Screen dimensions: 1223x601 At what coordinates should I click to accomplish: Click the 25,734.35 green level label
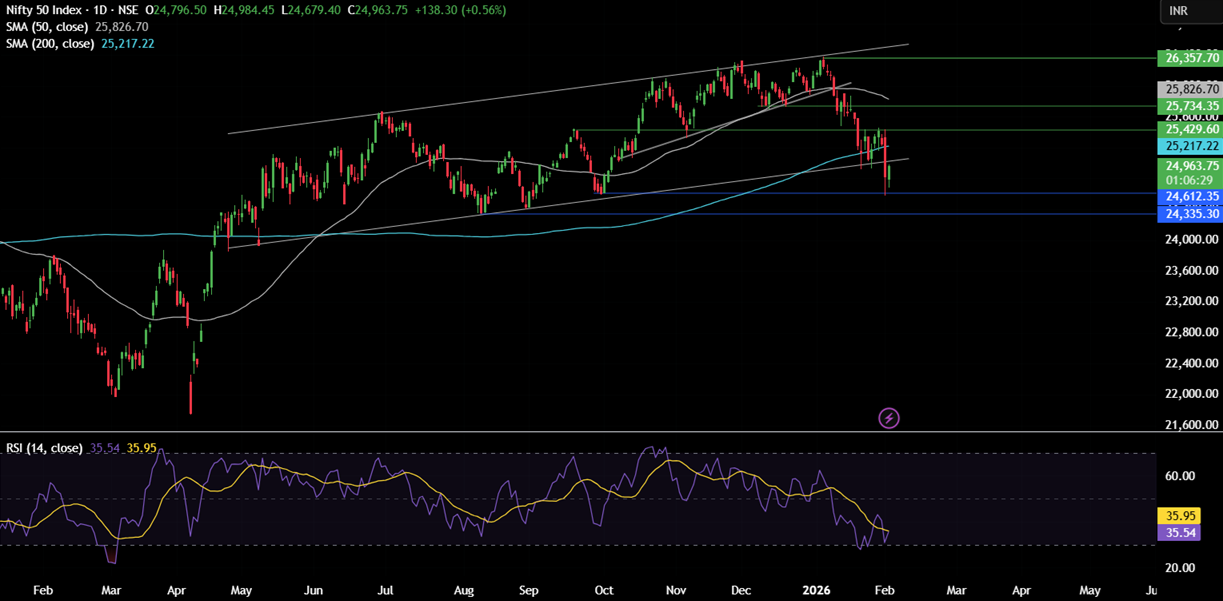[1189, 106]
